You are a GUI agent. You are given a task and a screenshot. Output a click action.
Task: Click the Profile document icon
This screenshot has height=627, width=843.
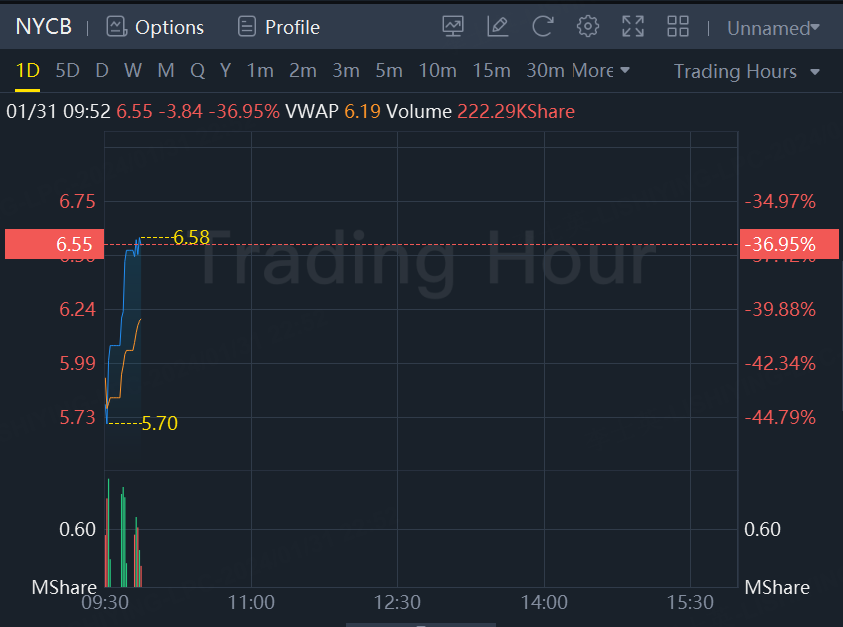coord(247,26)
